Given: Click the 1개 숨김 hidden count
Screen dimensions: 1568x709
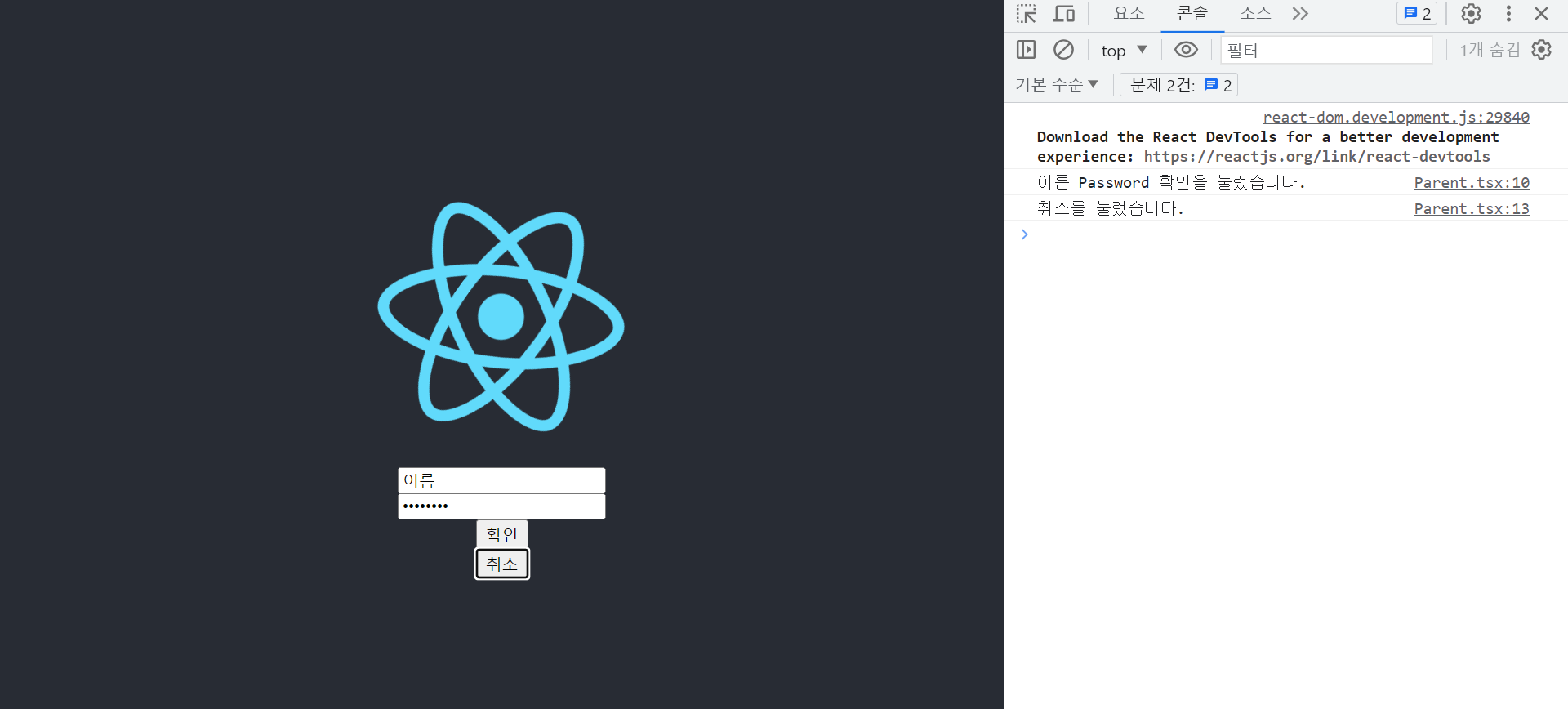Looking at the screenshot, I should click(1490, 50).
